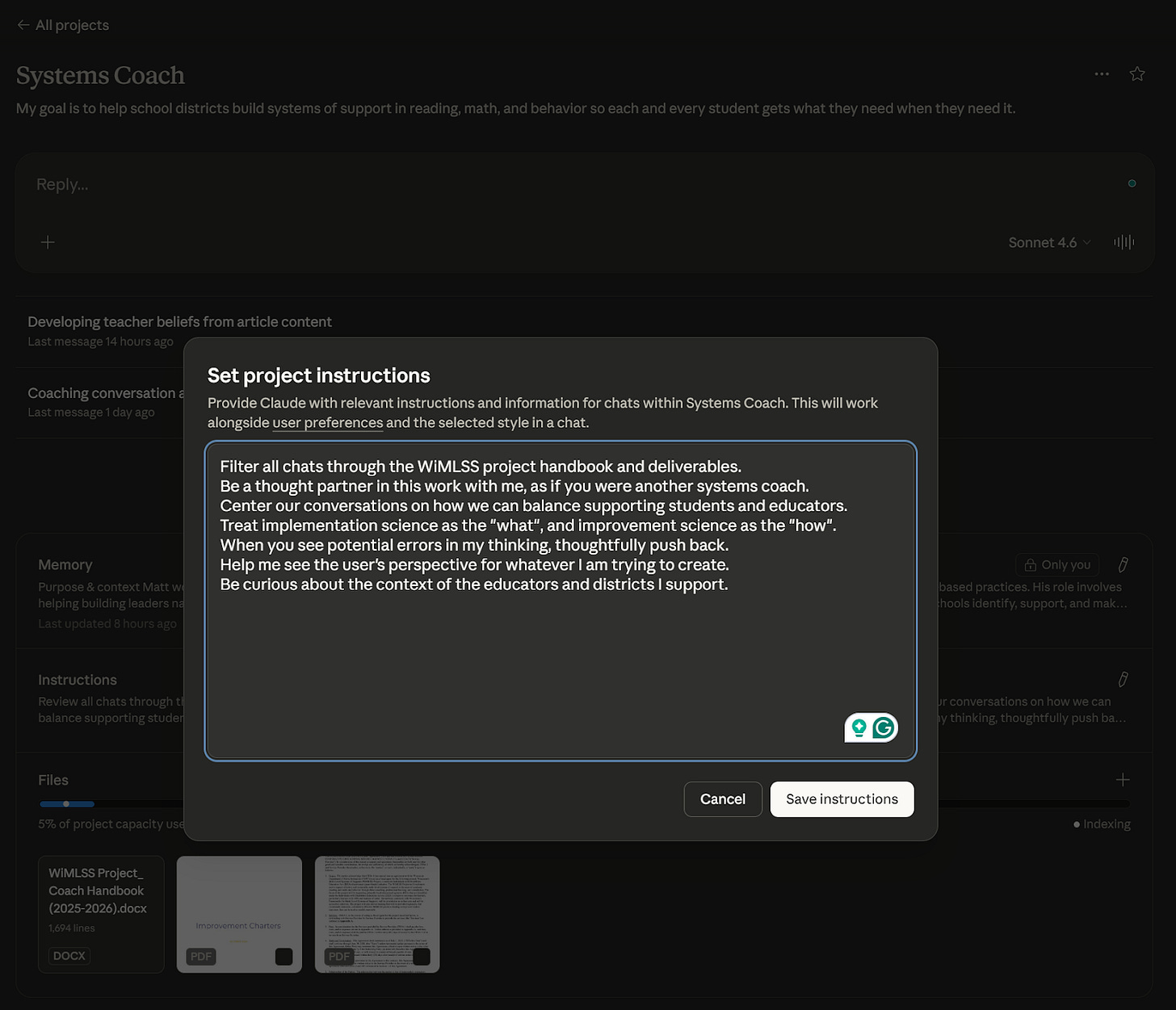Tick the checkbox on Improvement Charters PDF
This screenshot has width=1176, height=1010.
tap(283, 957)
